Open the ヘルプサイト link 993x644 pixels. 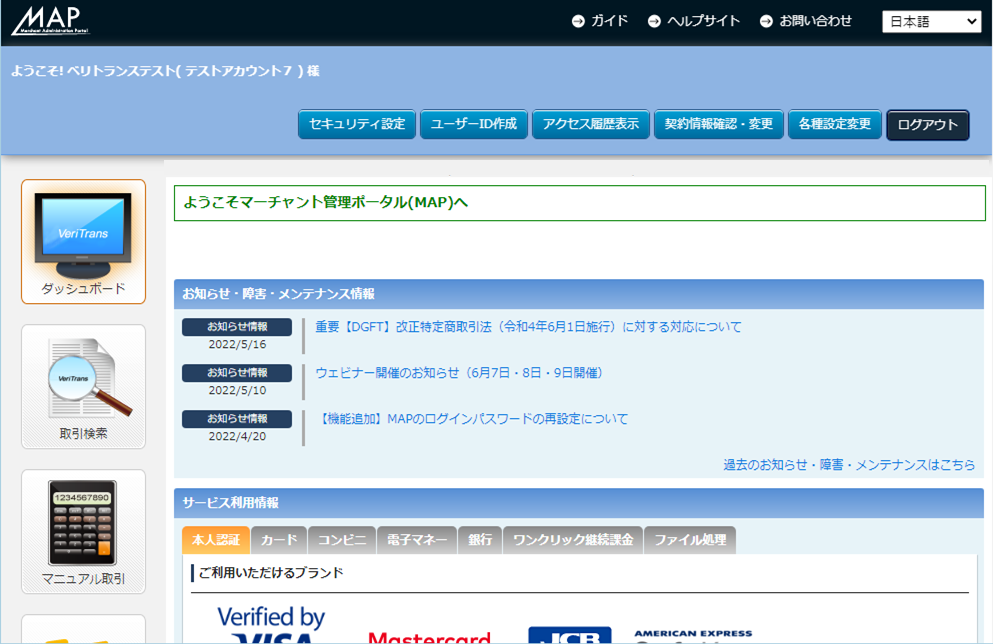pos(703,19)
